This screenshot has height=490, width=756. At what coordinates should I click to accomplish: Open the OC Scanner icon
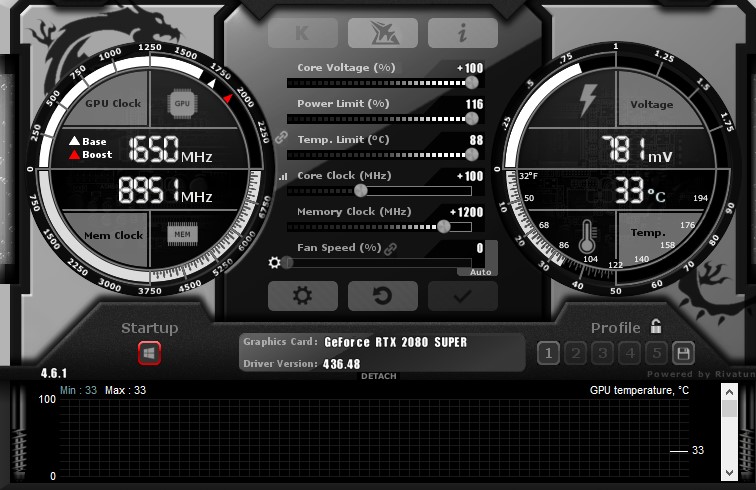[x=382, y=33]
